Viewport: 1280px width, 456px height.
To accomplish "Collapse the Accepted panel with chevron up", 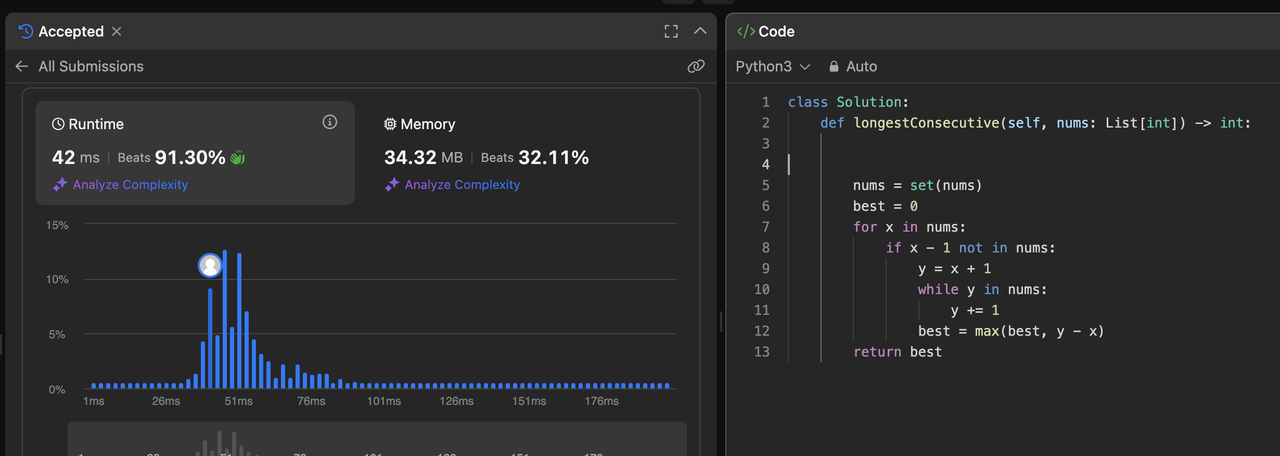I will (700, 31).
